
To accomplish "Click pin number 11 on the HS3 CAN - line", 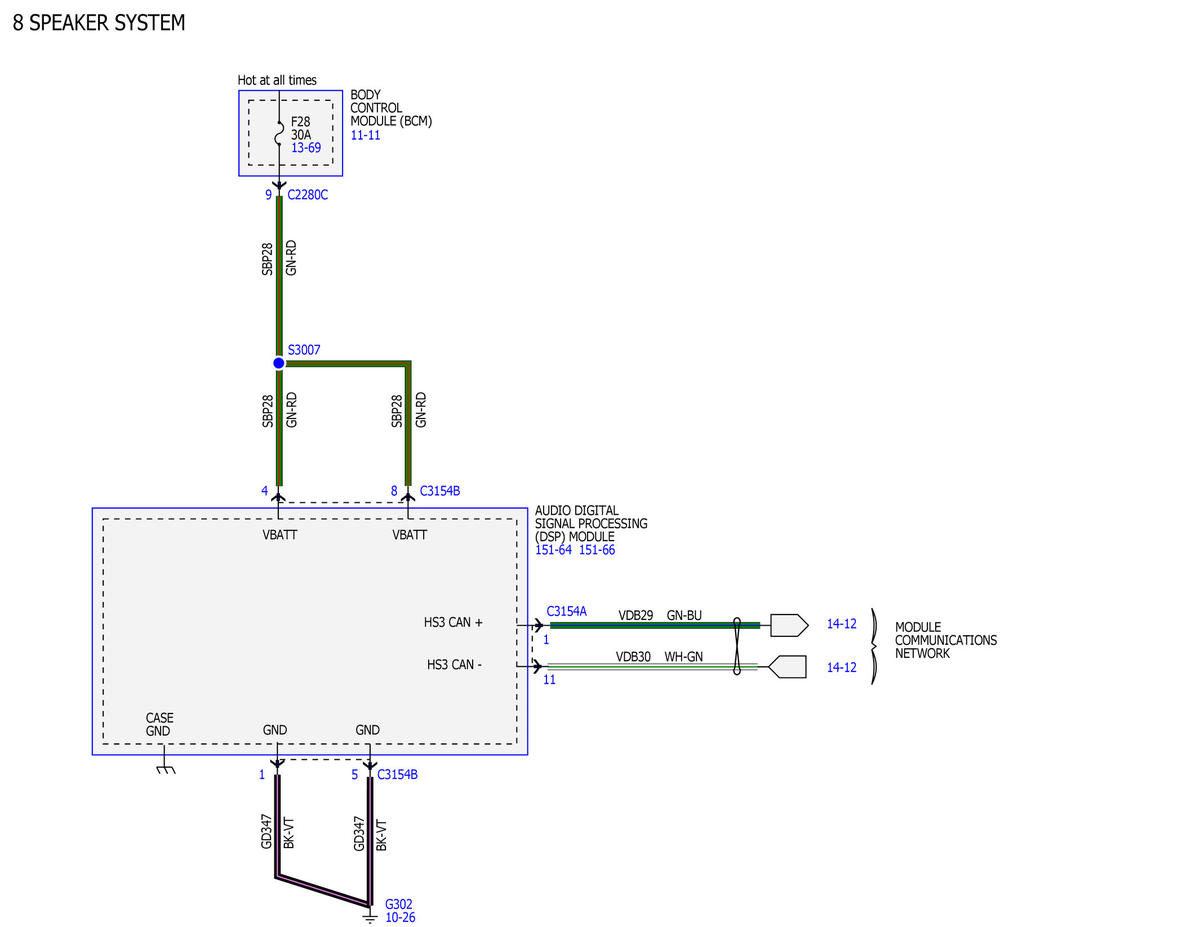I will coord(549,680).
